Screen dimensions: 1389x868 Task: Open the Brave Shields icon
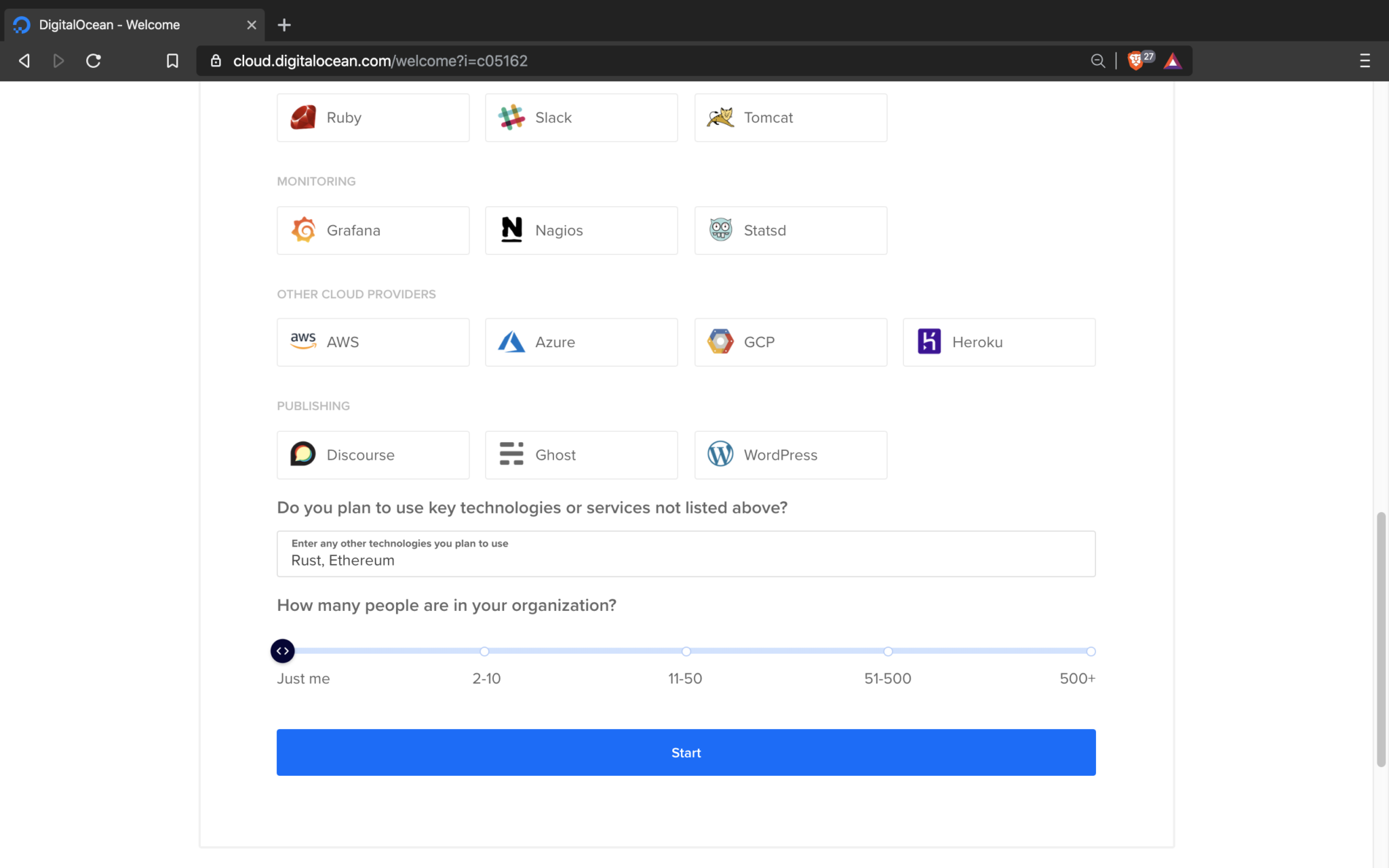coord(1135,61)
